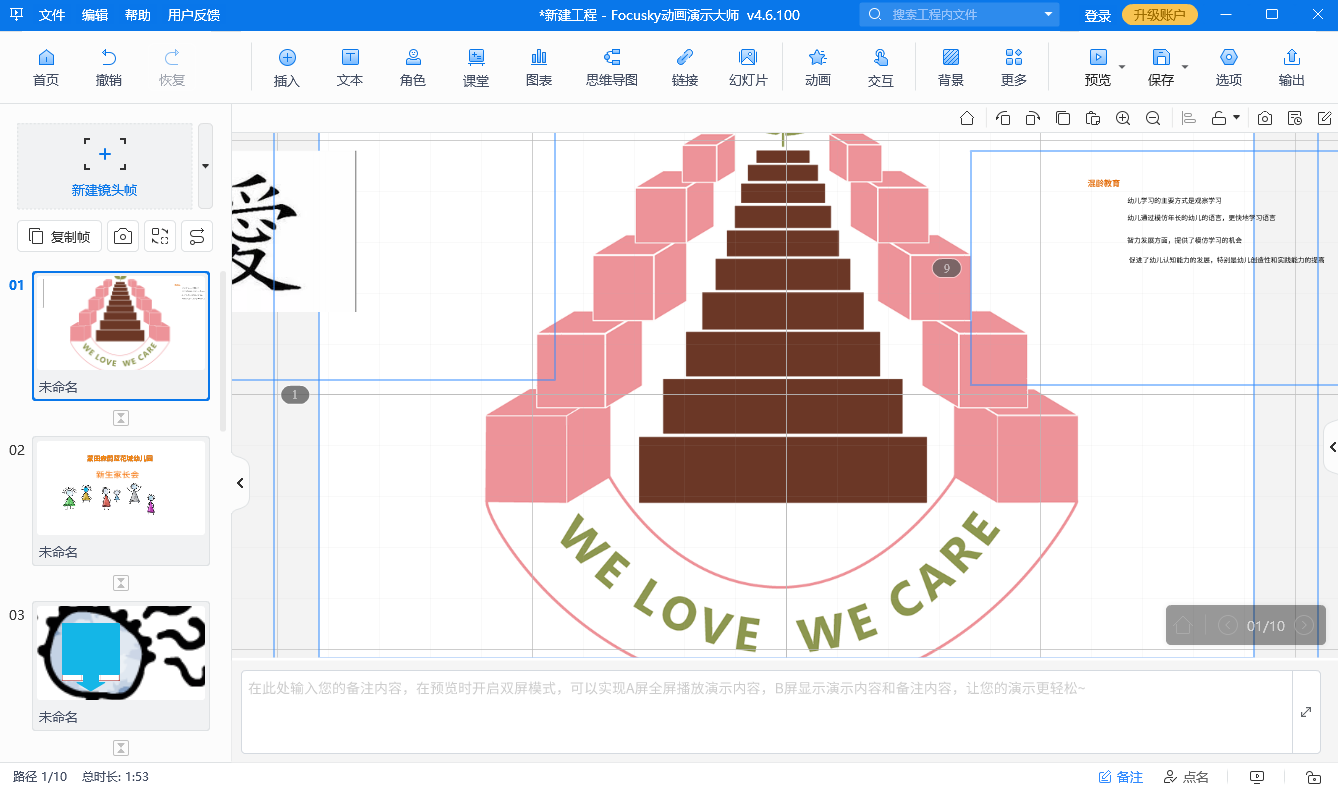
Task: Open 帮助 help menu
Action: [x=138, y=15]
